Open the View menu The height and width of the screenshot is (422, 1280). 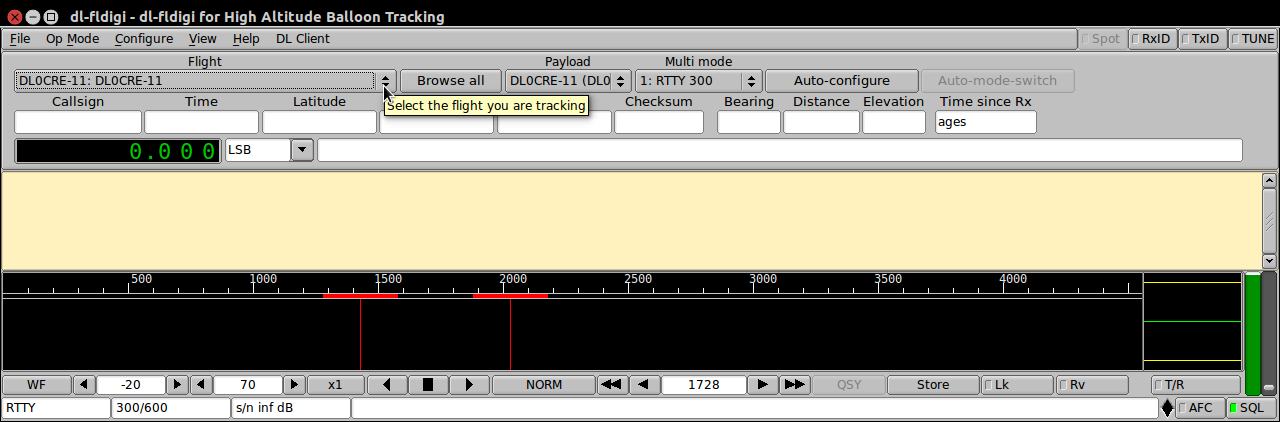202,39
